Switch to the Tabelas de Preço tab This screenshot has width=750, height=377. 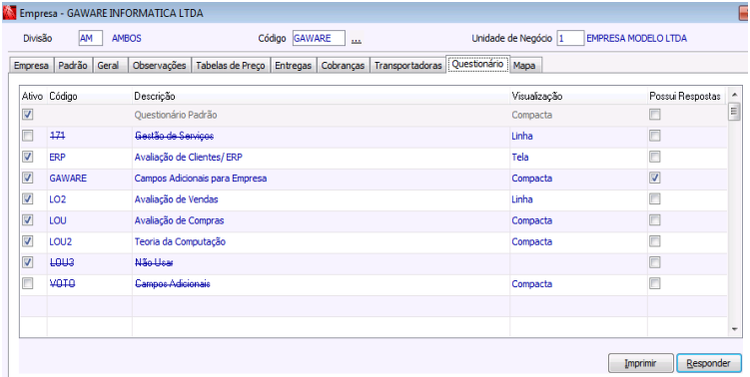pyautogui.click(x=232, y=66)
